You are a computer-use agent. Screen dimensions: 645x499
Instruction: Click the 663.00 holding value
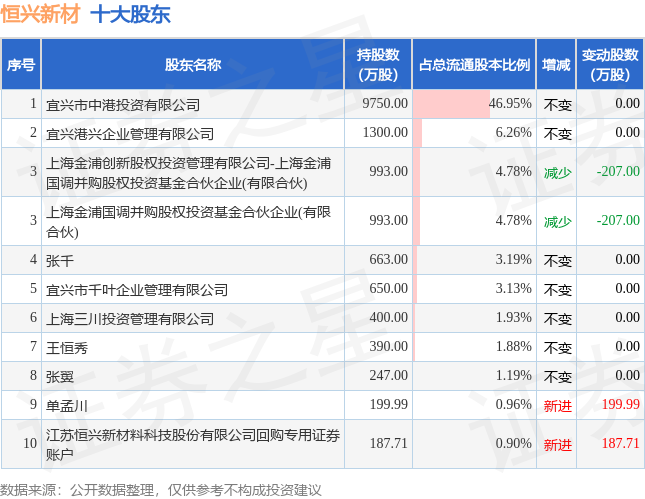coord(388,260)
